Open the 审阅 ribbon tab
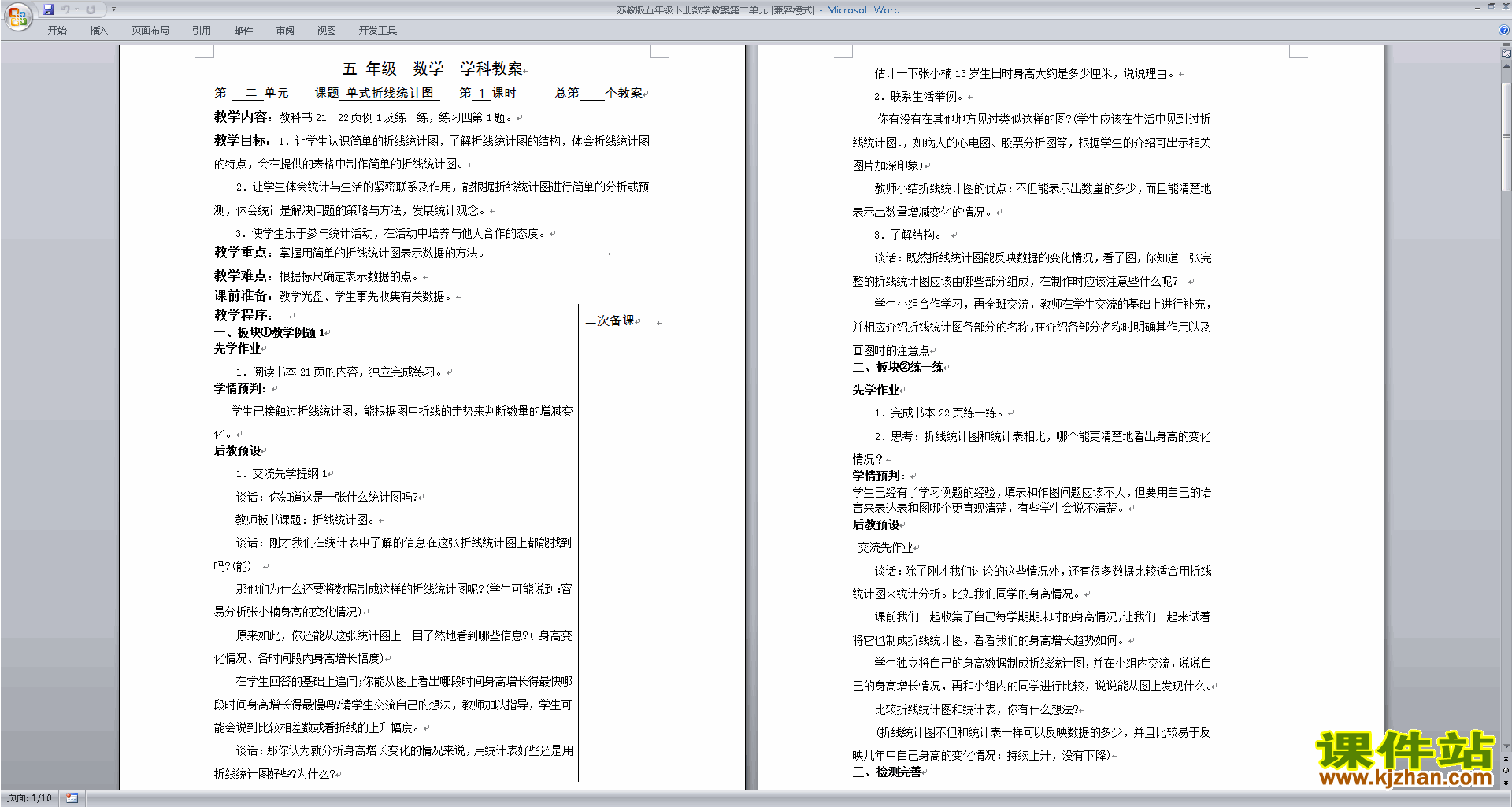Viewport: 1512px width, 807px height. coord(285,31)
